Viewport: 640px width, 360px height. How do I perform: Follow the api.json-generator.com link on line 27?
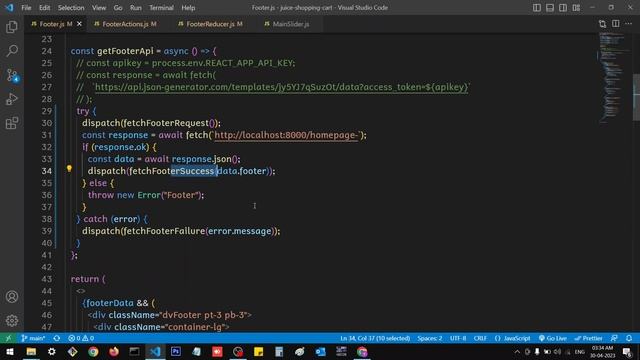[x=281, y=87]
